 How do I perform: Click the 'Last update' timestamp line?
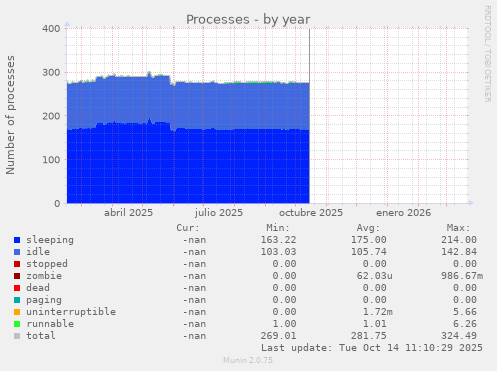point(372,348)
